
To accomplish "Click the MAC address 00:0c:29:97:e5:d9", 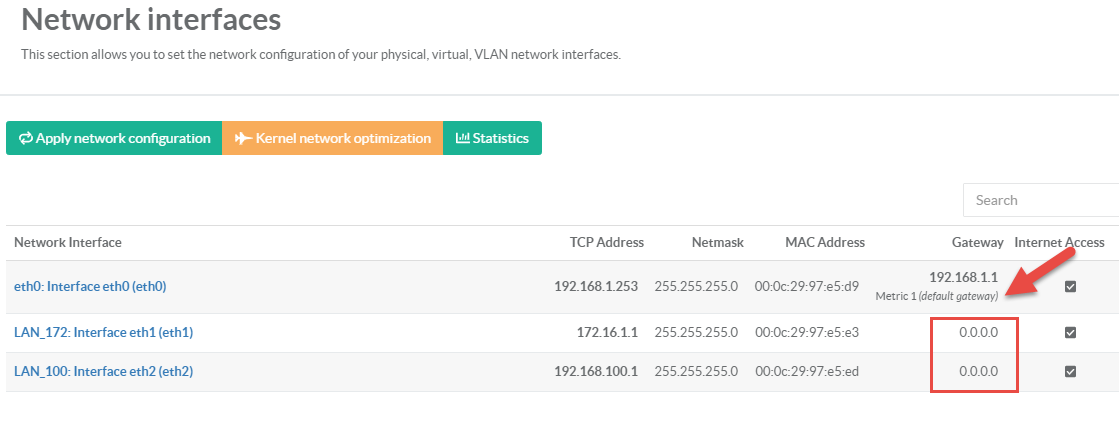I will (806, 286).
